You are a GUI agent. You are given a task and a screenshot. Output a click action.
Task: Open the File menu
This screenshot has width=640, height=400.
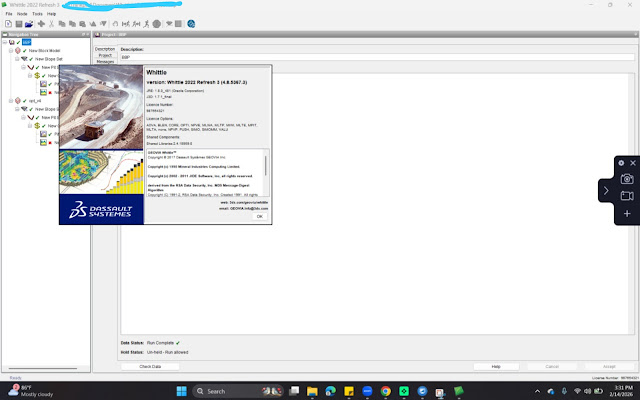[x=9, y=14]
